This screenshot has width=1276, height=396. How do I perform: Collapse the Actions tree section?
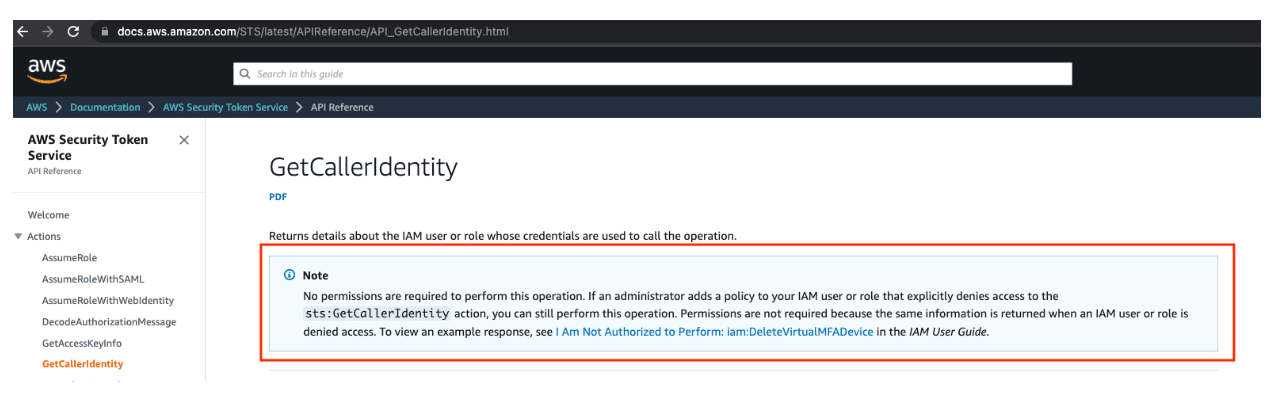click(18, 236)
